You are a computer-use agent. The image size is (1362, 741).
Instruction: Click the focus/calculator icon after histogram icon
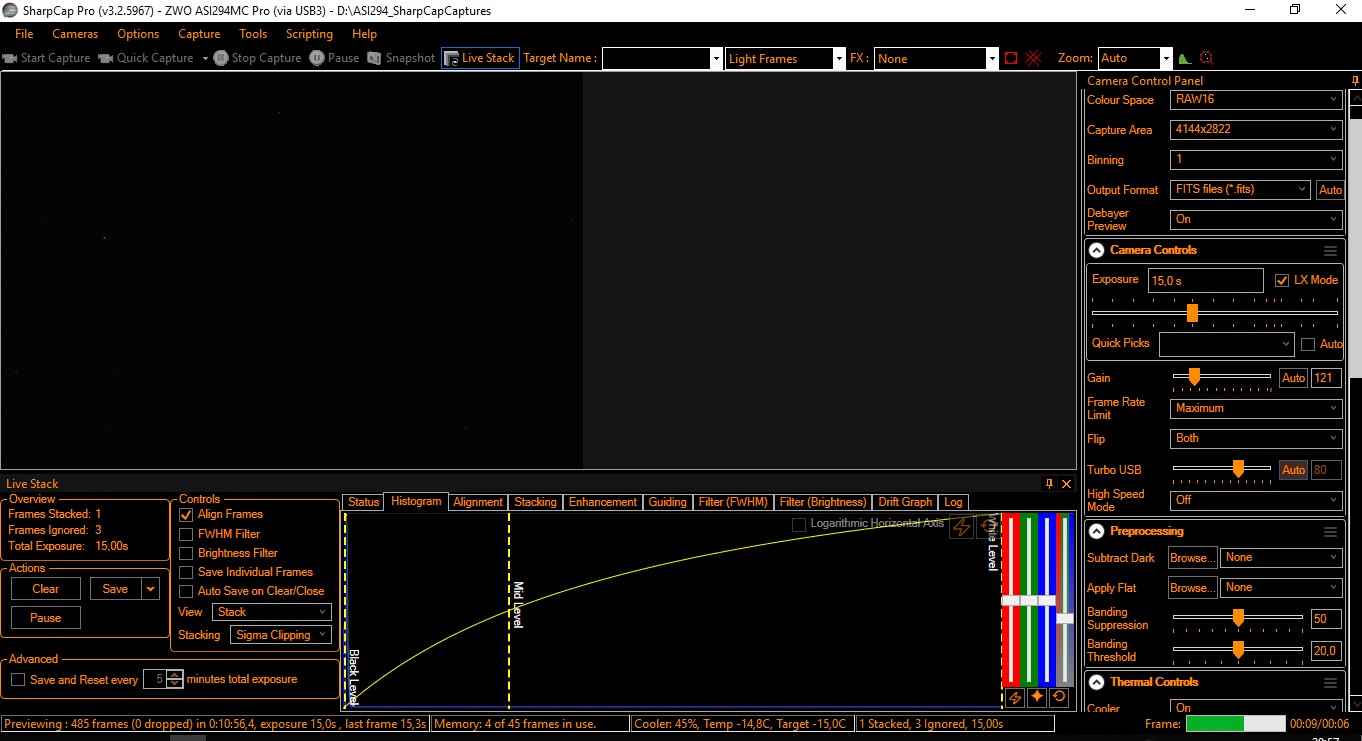coord(1206,58)
